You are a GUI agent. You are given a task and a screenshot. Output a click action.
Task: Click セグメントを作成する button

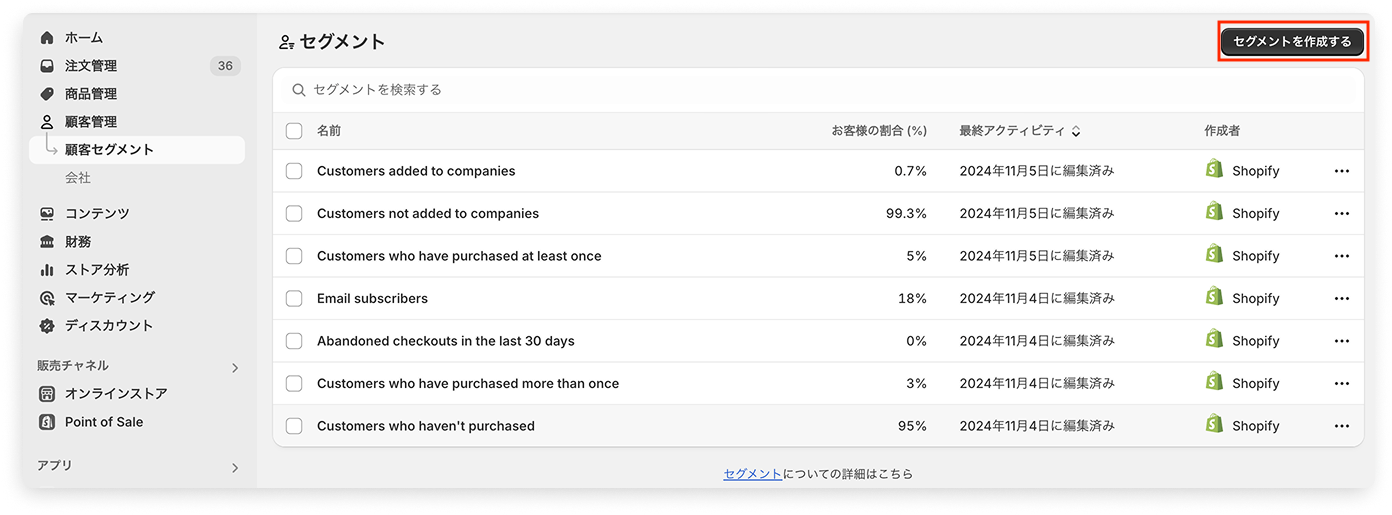tap(1292, 41)
